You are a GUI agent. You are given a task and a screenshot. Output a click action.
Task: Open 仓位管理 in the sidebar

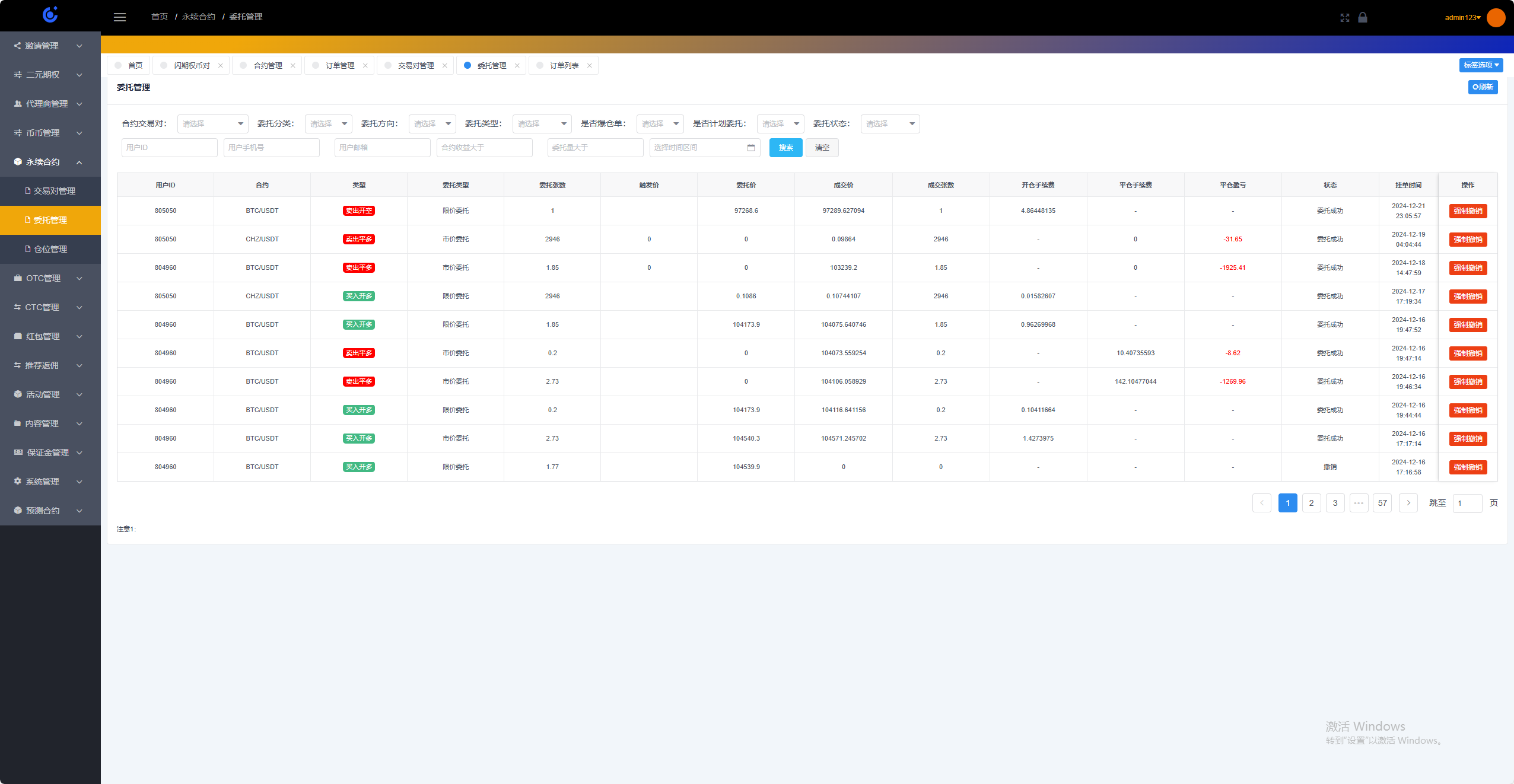coord(50,249)
